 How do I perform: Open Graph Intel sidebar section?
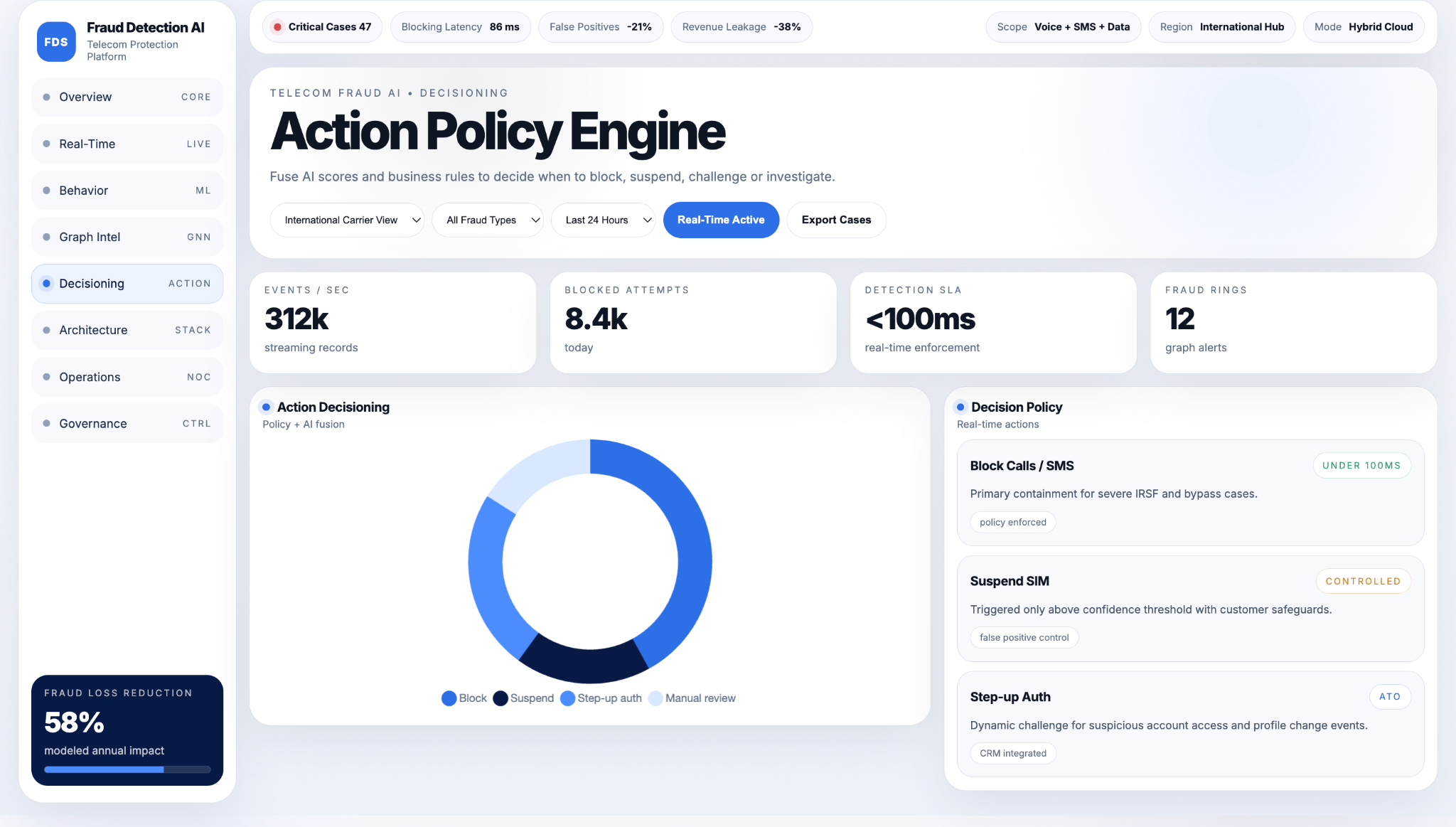[127, 237]
